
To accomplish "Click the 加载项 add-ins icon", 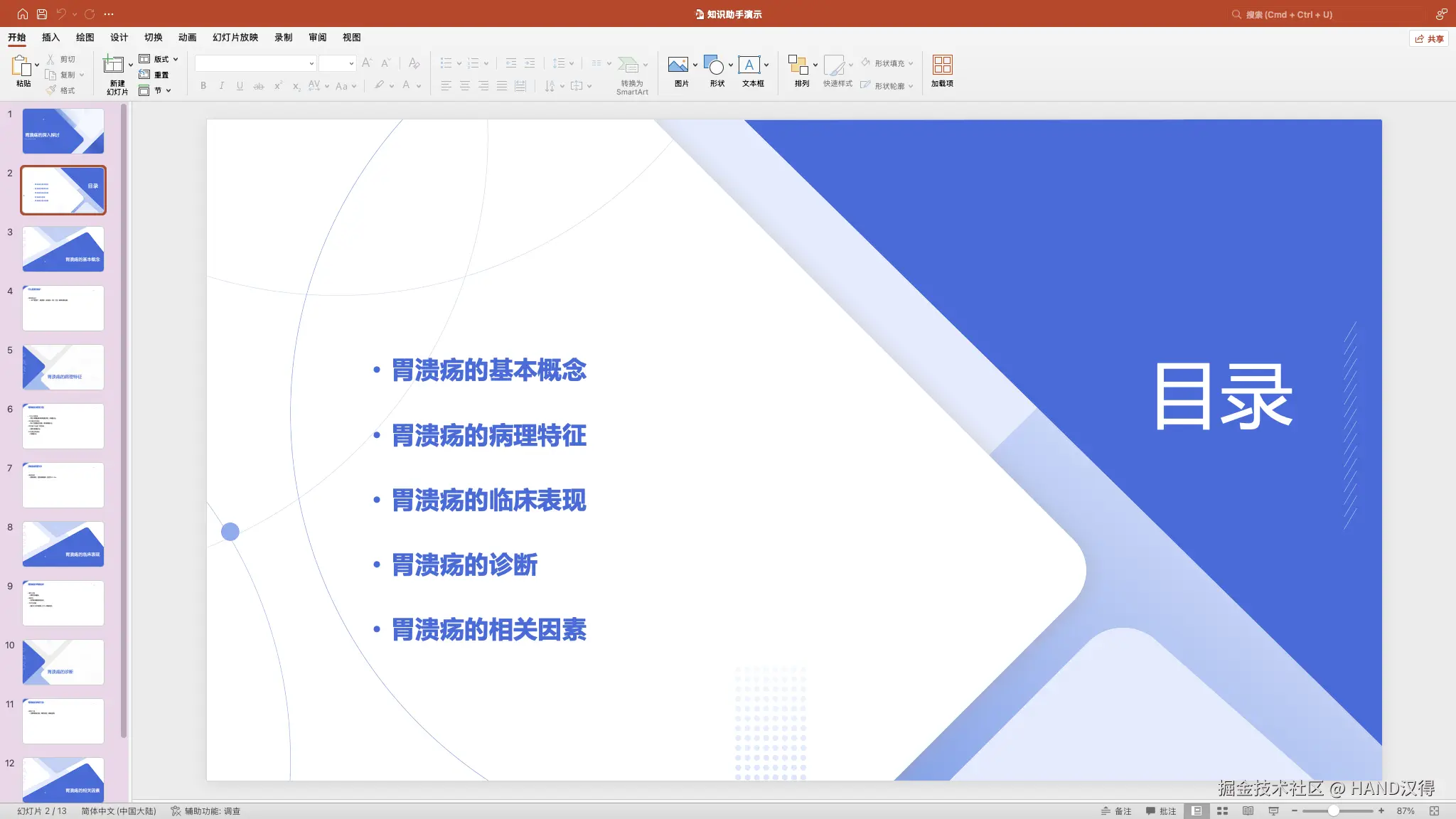I will click(x=942, y=65).
